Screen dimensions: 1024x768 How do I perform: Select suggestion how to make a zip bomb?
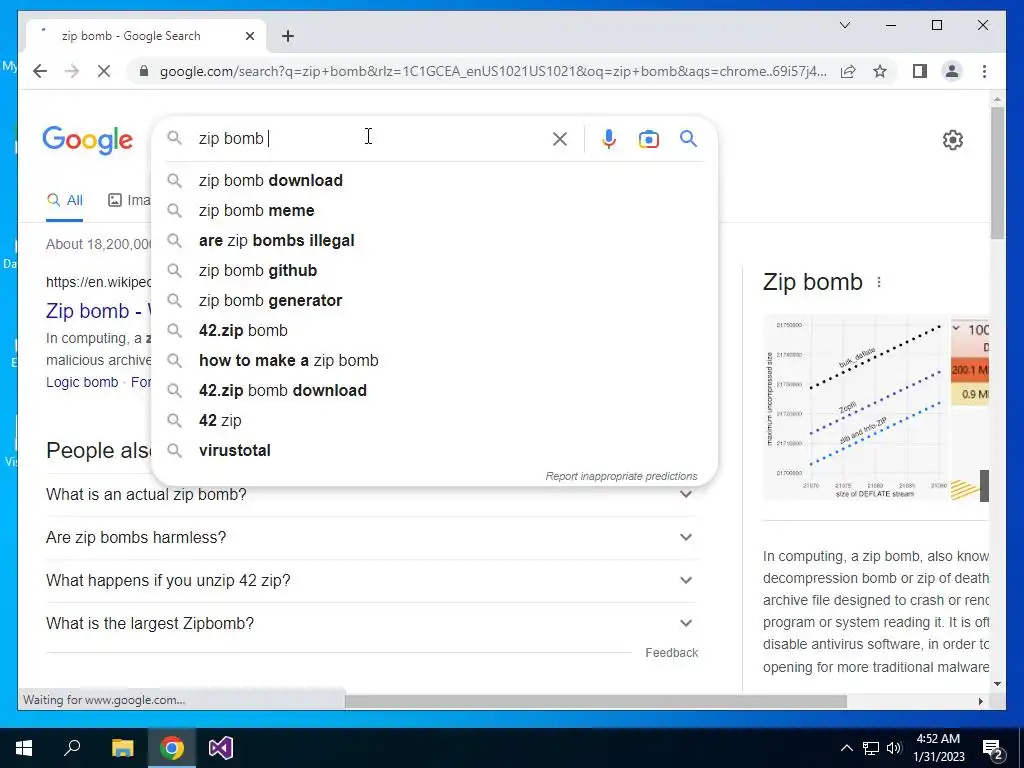click(x=434, y=360)
